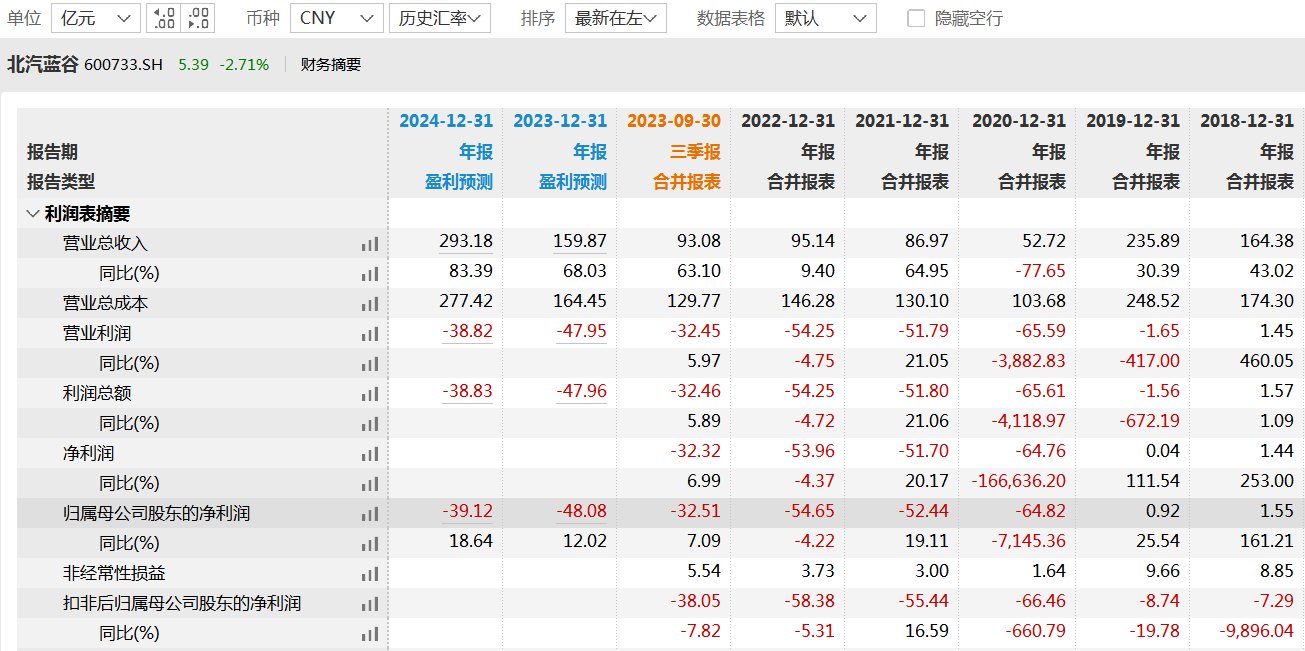Click 2024-12-31 column header

[x=446, y=120]
